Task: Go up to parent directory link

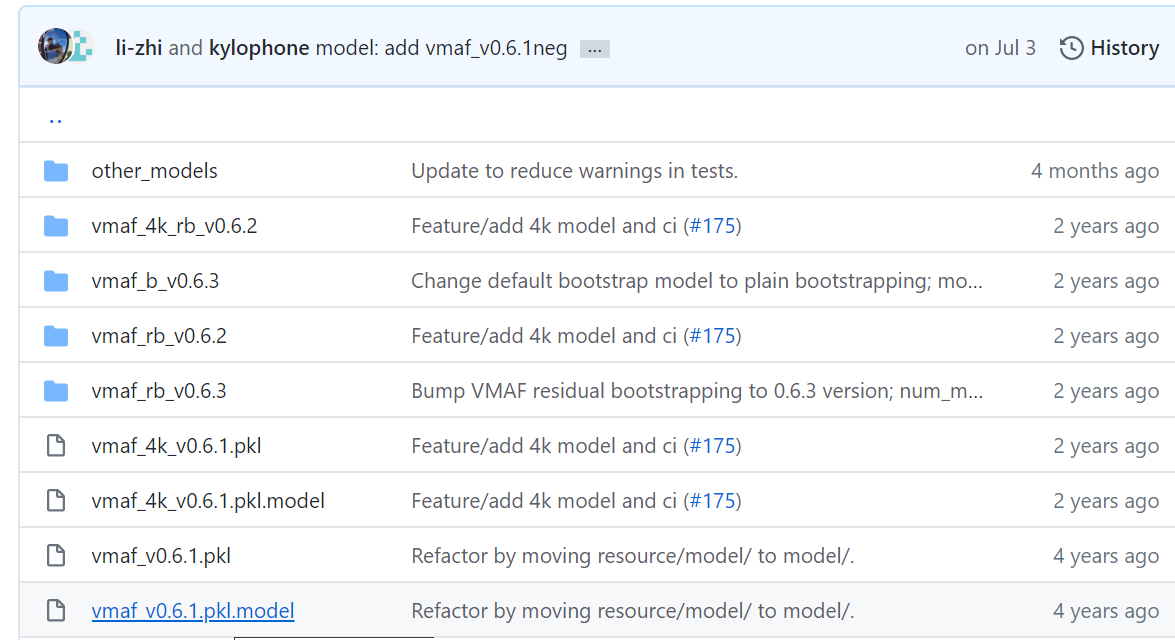Action: (55, 118)
